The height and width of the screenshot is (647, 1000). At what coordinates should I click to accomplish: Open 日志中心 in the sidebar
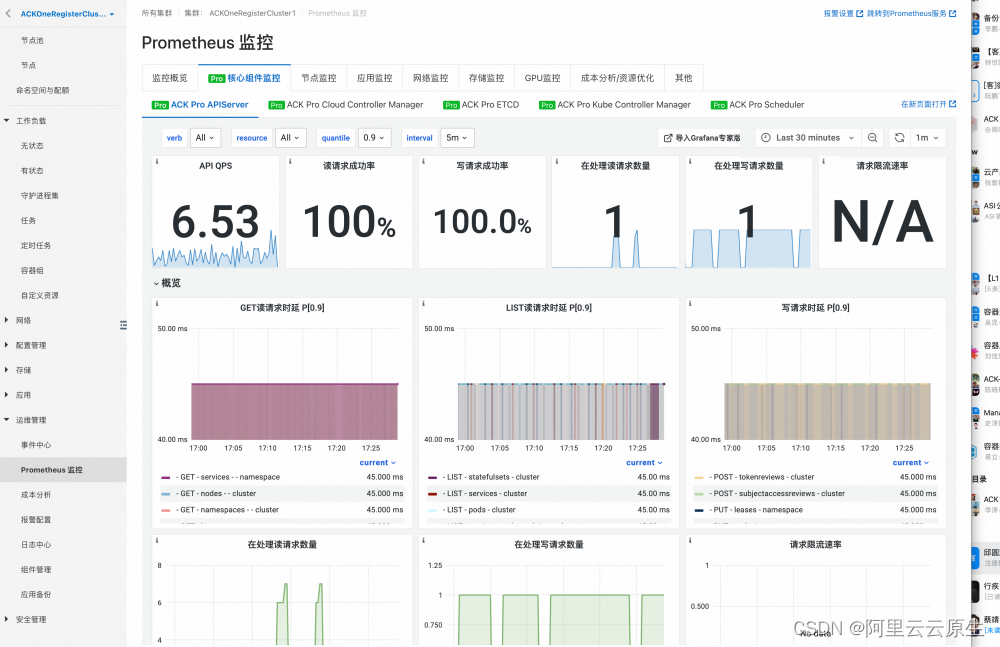pyautogui.click(x=36, y=545)
